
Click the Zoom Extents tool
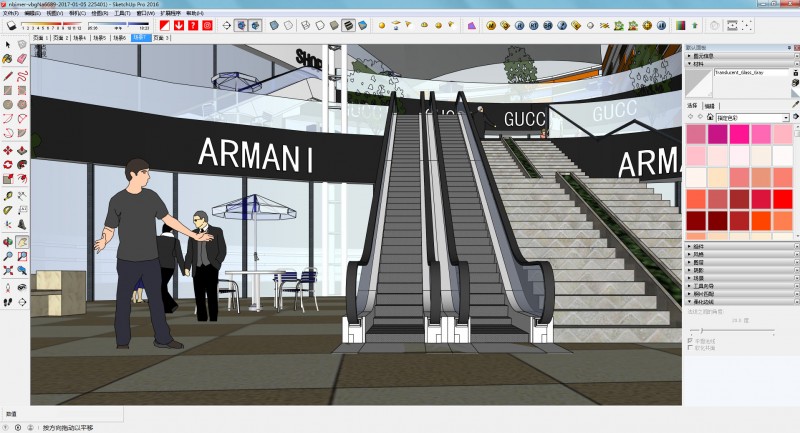[x=8, y=270]
